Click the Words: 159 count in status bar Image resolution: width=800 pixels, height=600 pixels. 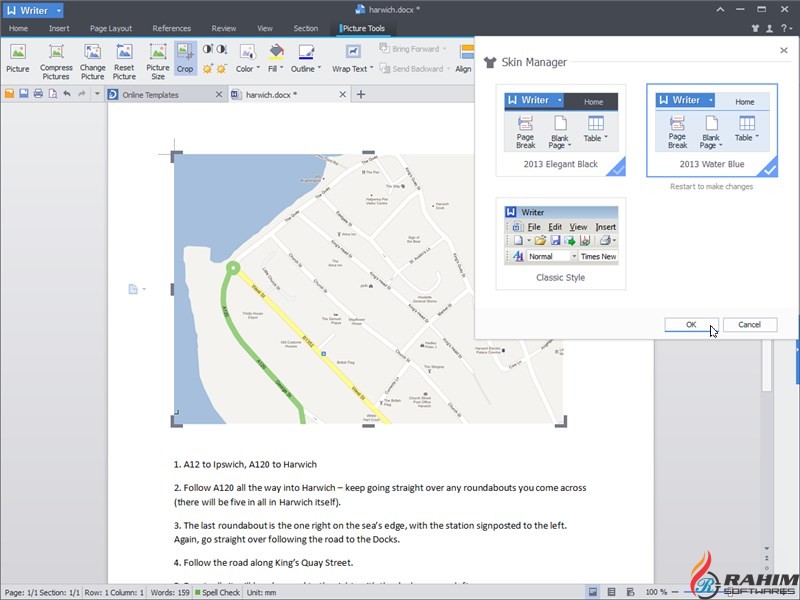tap(170, 592)
